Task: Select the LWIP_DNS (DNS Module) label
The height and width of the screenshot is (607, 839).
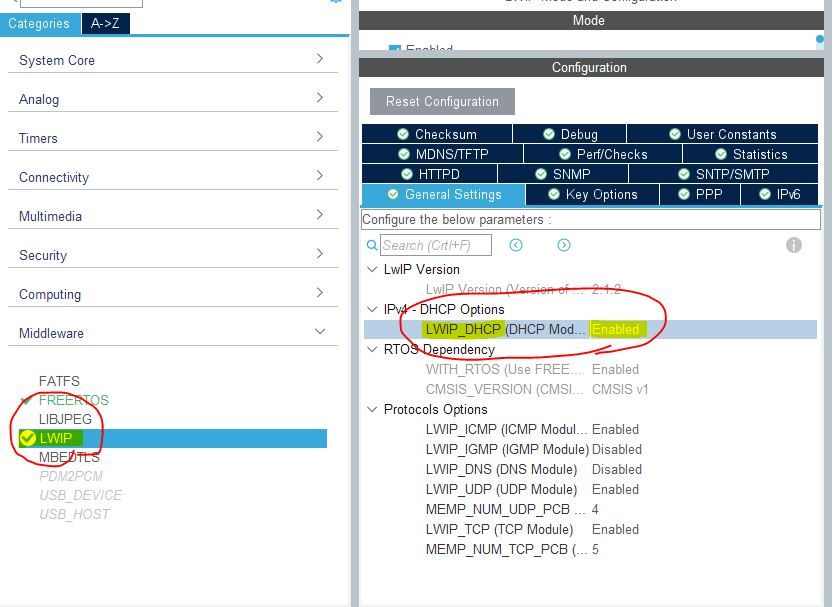Action: 501,469
